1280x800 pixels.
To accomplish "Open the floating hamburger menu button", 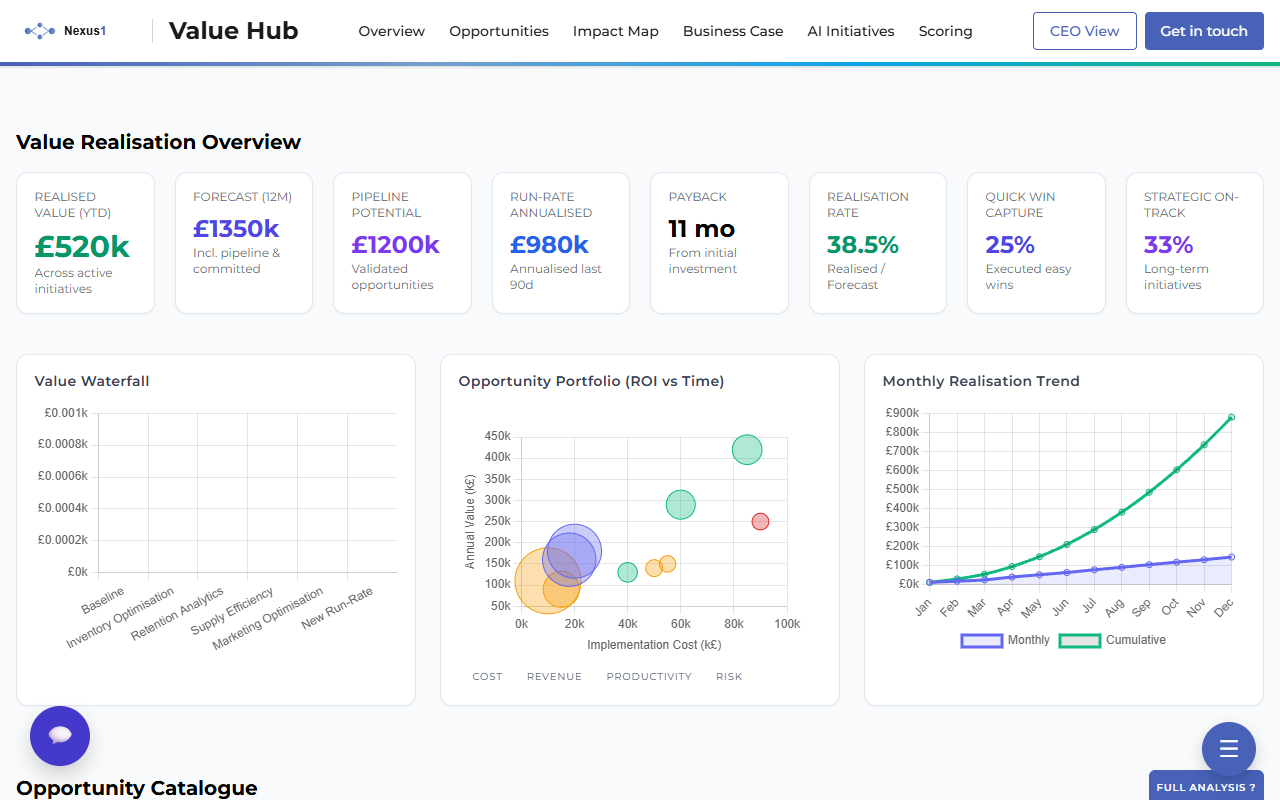I will pyautogui.click(x=1229, y=749).
